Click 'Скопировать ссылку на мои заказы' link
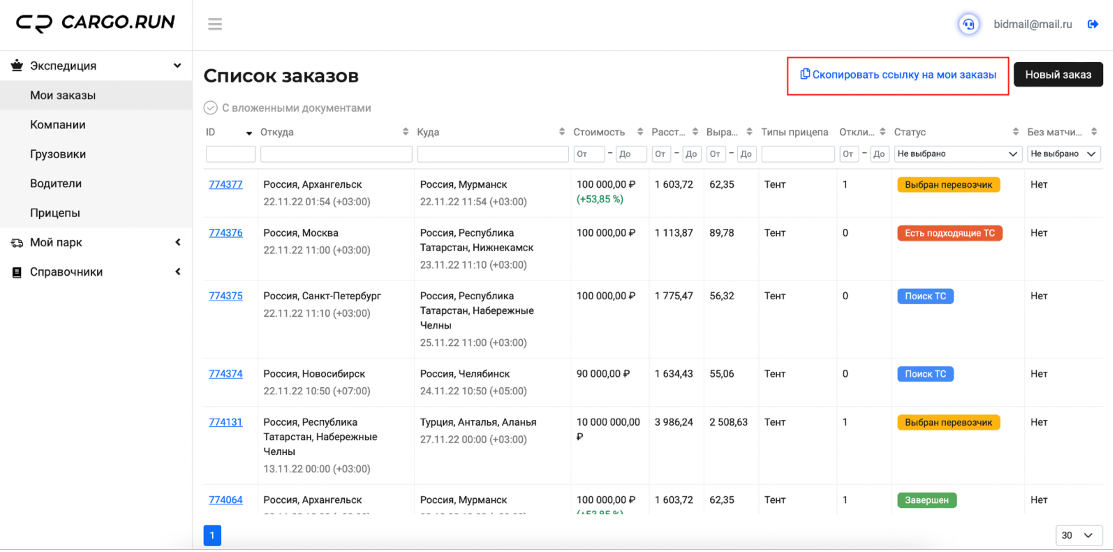Screen dimensions: 1113x552 pos(898,74)
